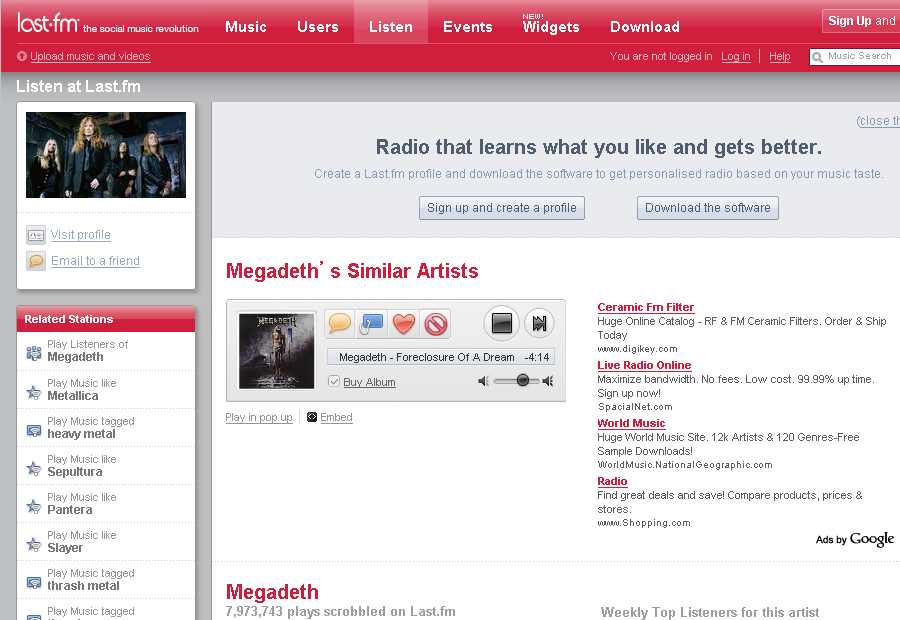The height and width of the screenshot is (620, 900).
Task: Ban this track with the red prohibited icon
Action: click(435, 324)
